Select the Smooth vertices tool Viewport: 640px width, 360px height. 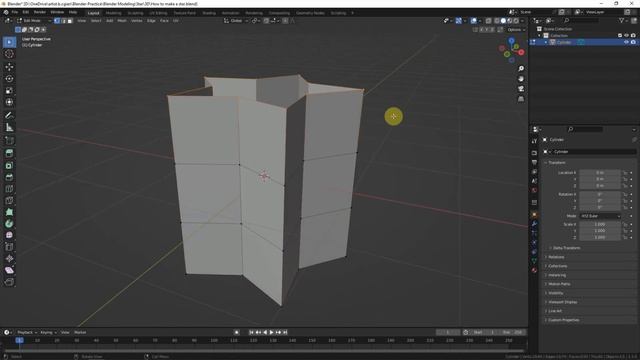9,235
